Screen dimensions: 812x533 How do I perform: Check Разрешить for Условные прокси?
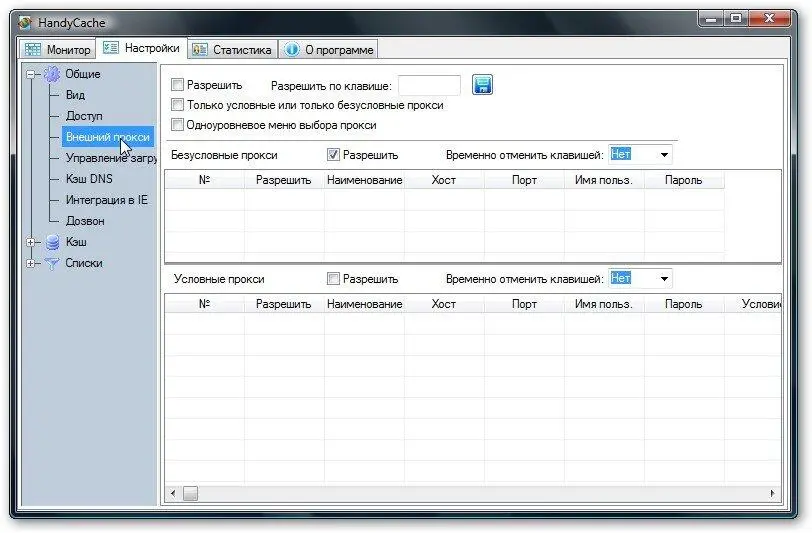pyautogui.click(x=334, y=279)
